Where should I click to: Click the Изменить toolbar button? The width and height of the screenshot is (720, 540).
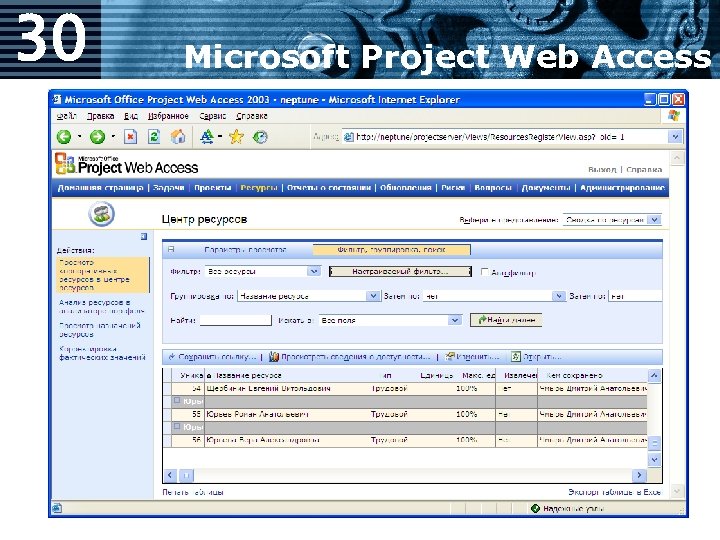tap(472, 357)
